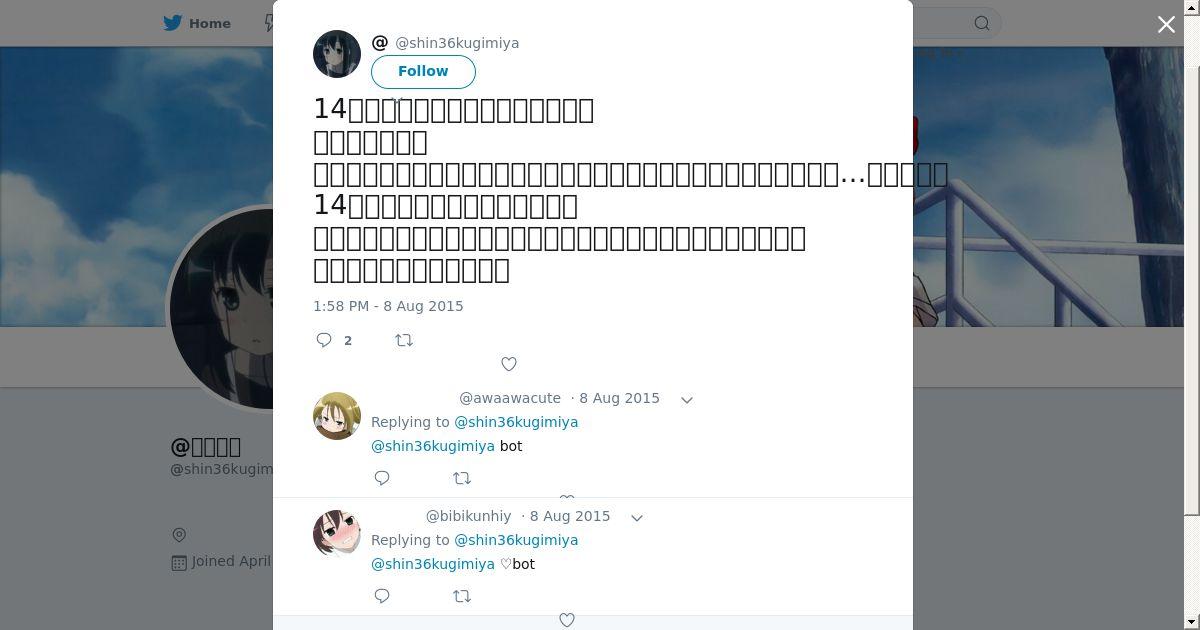Viewport: 1200px width, 630px height.
Task: Click the Follow button
Action: pos(423,71)
